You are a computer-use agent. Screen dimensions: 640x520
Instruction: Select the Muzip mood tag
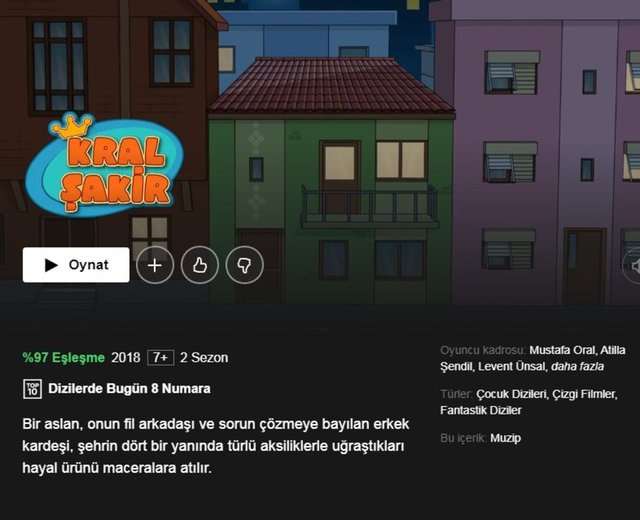point(505,438)
